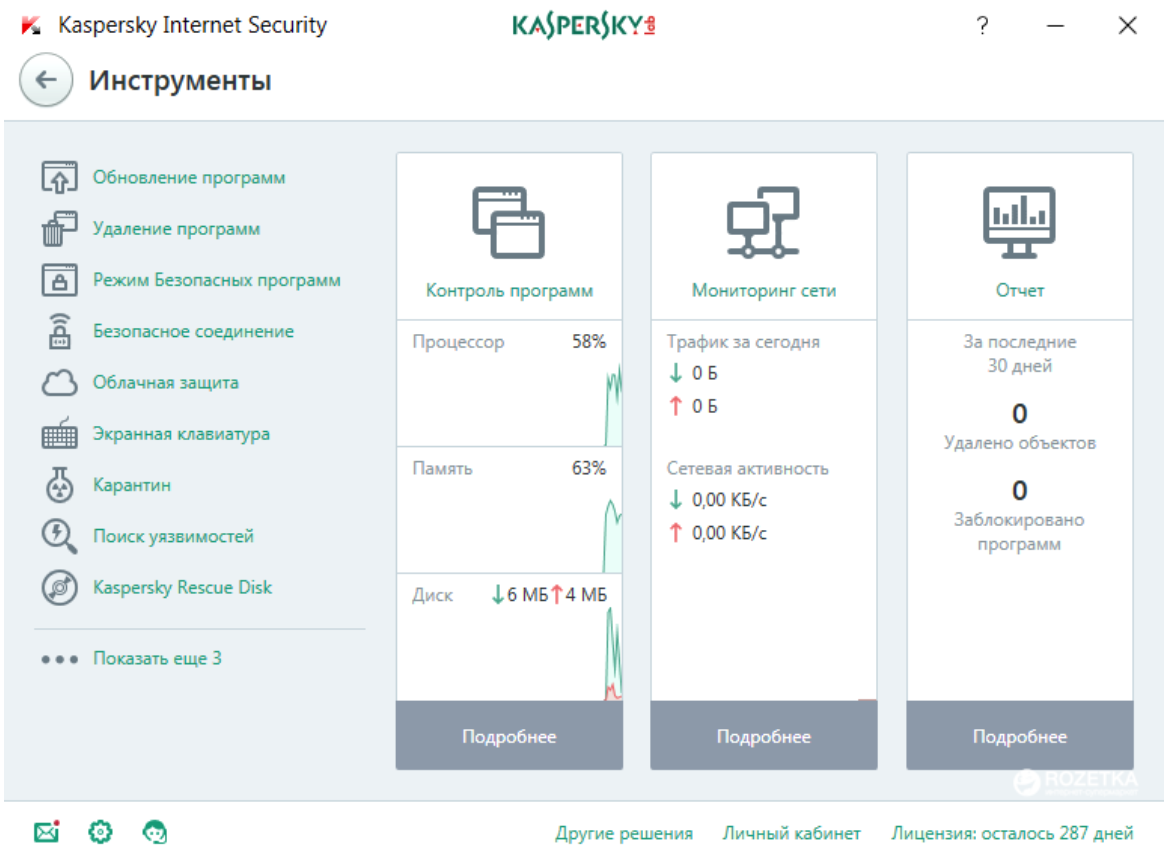The width and height of the screenshot is (1164, 848).
Task: Open the settings gear icon
Action: pyautogui.click(x=100, y=832)
